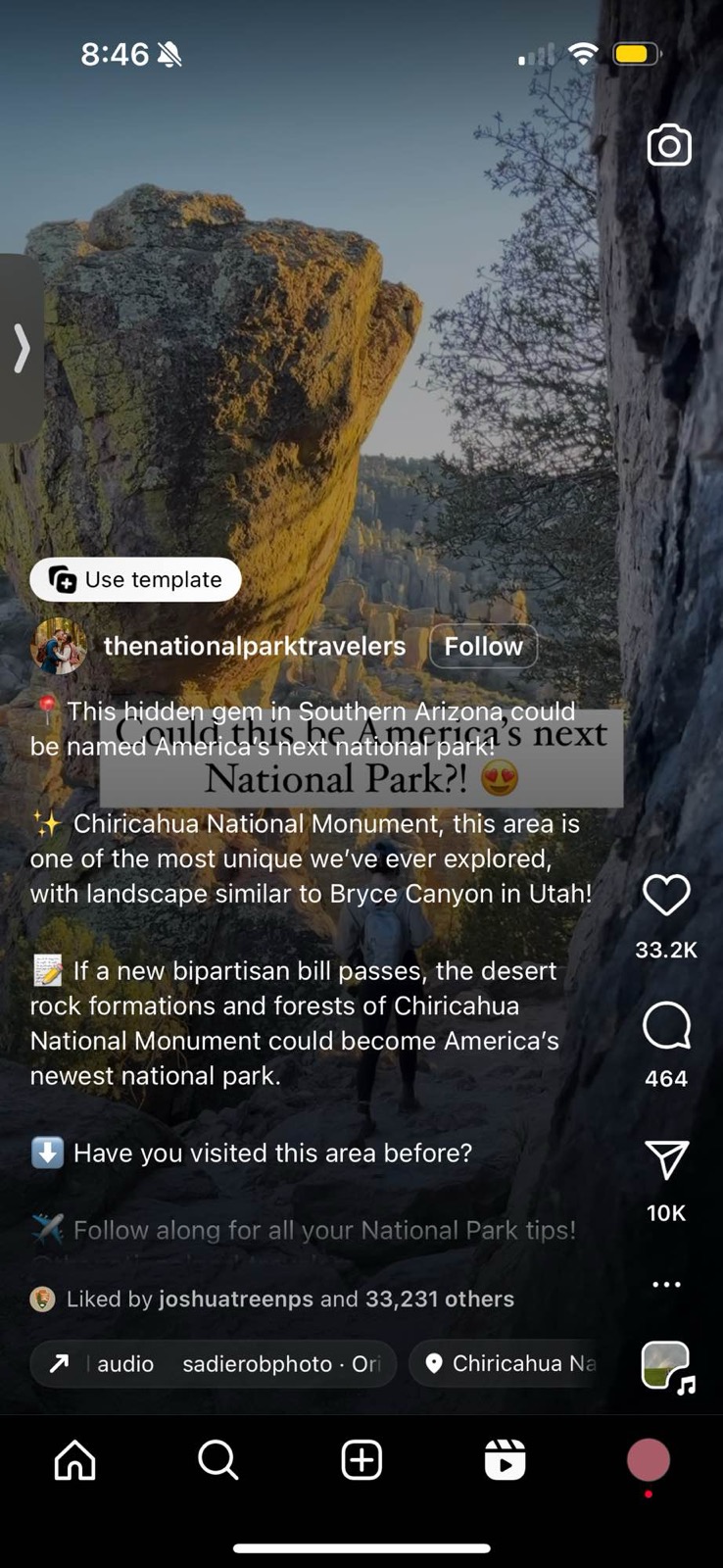
Task: Tap the Use template button
Action: tap(135, 580)
